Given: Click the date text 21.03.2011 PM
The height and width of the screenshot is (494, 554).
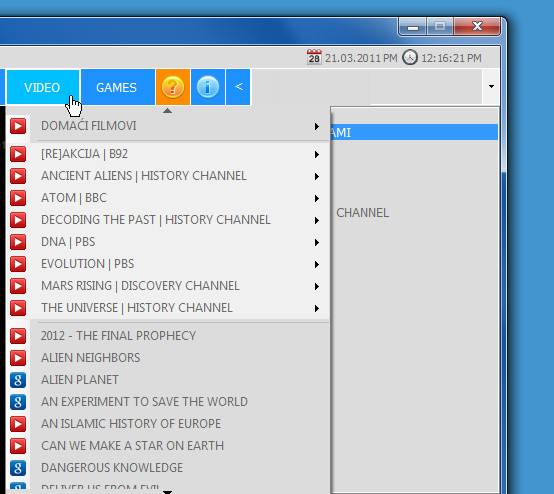Looking at the screenshot, I should click(x=361, y=58).
